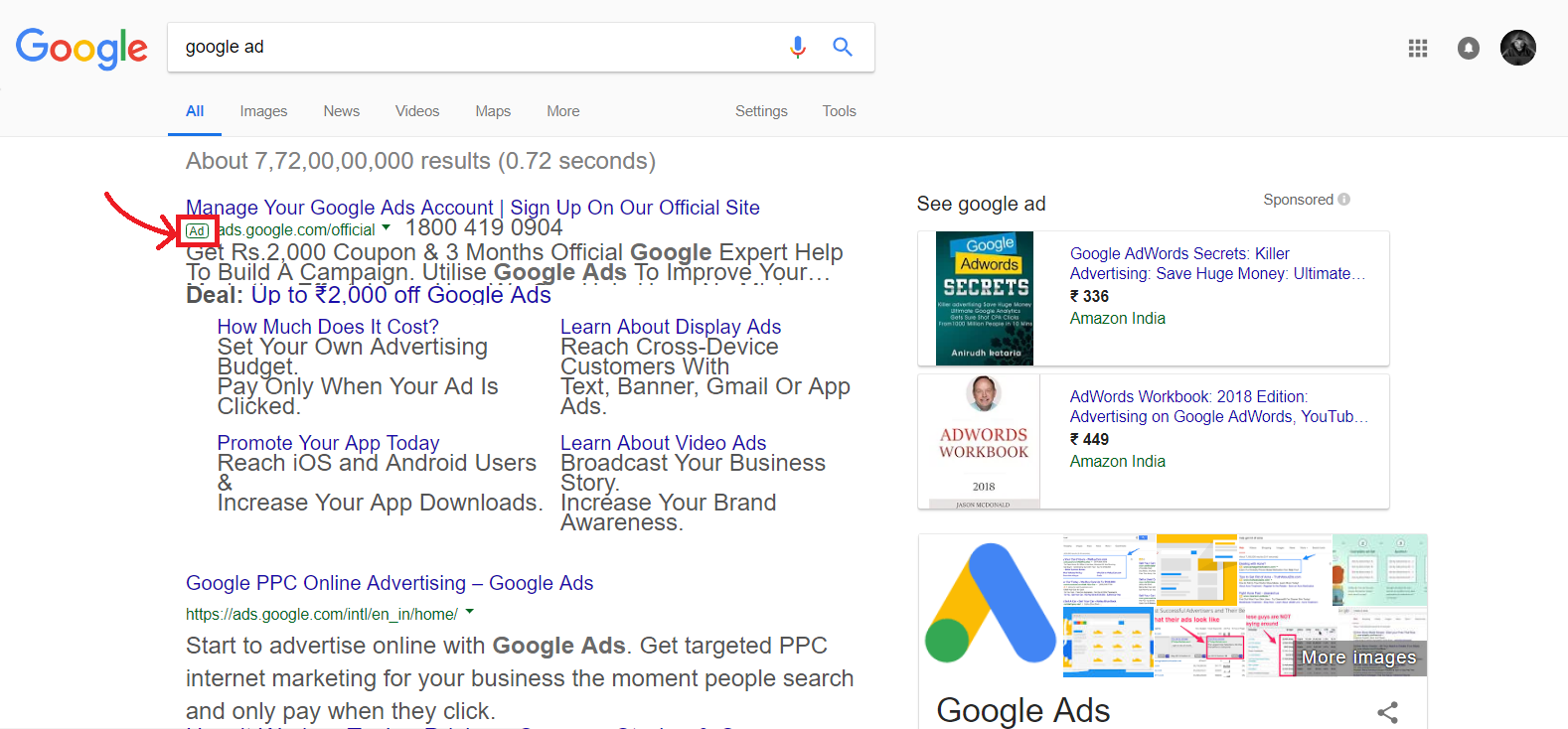This screenshot has height=729, width=1568.
Task: Click the search box containing 'google ad'
Action: 477,47
